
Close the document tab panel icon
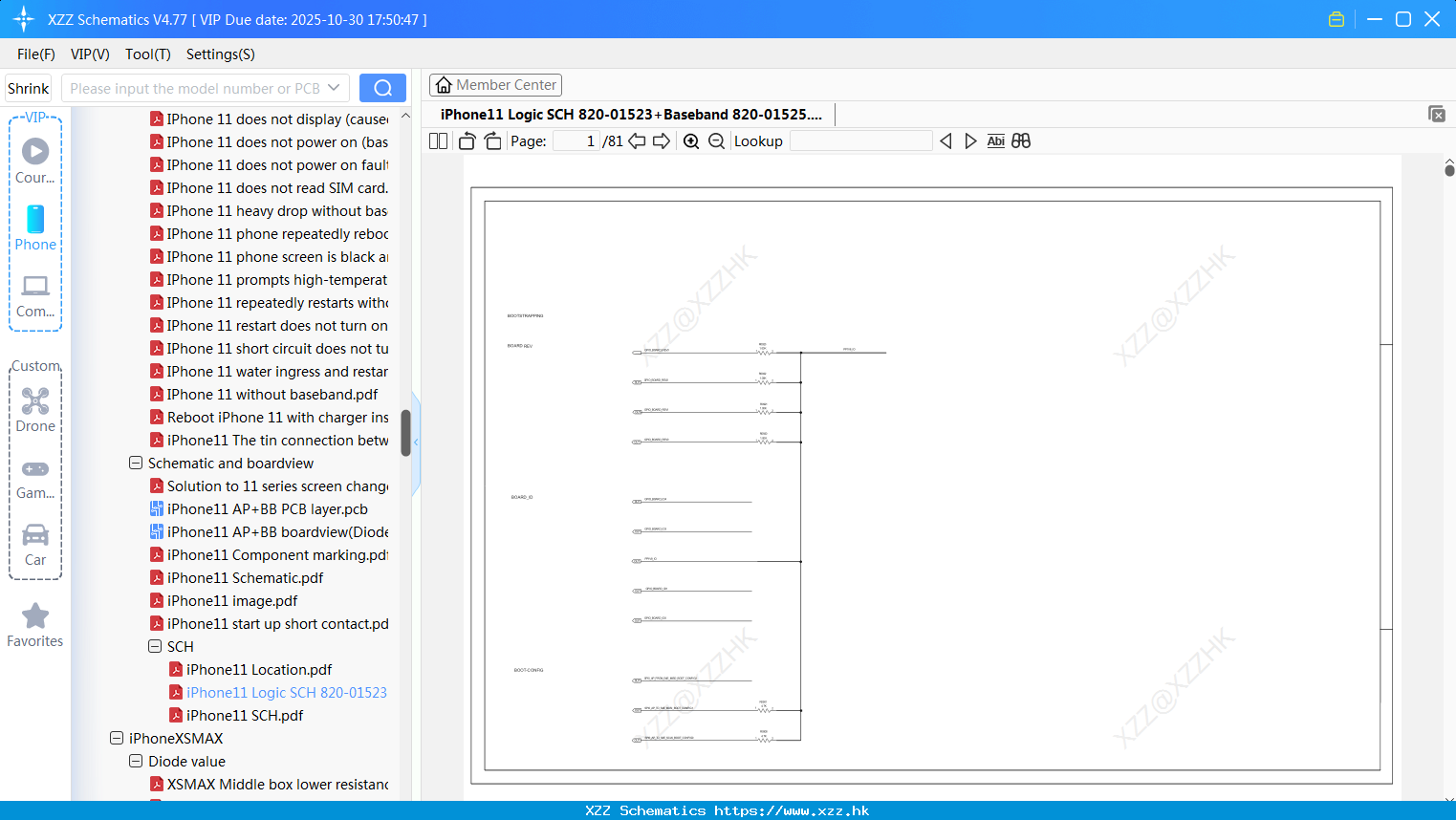coord(1437,114)
